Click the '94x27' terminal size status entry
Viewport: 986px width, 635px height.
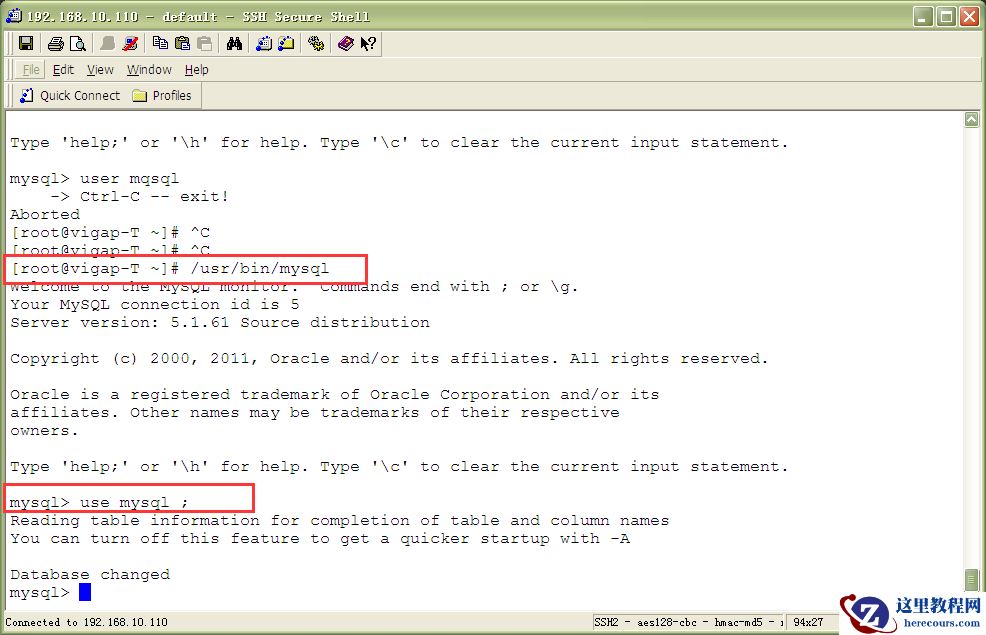click(x=809, y=622)
